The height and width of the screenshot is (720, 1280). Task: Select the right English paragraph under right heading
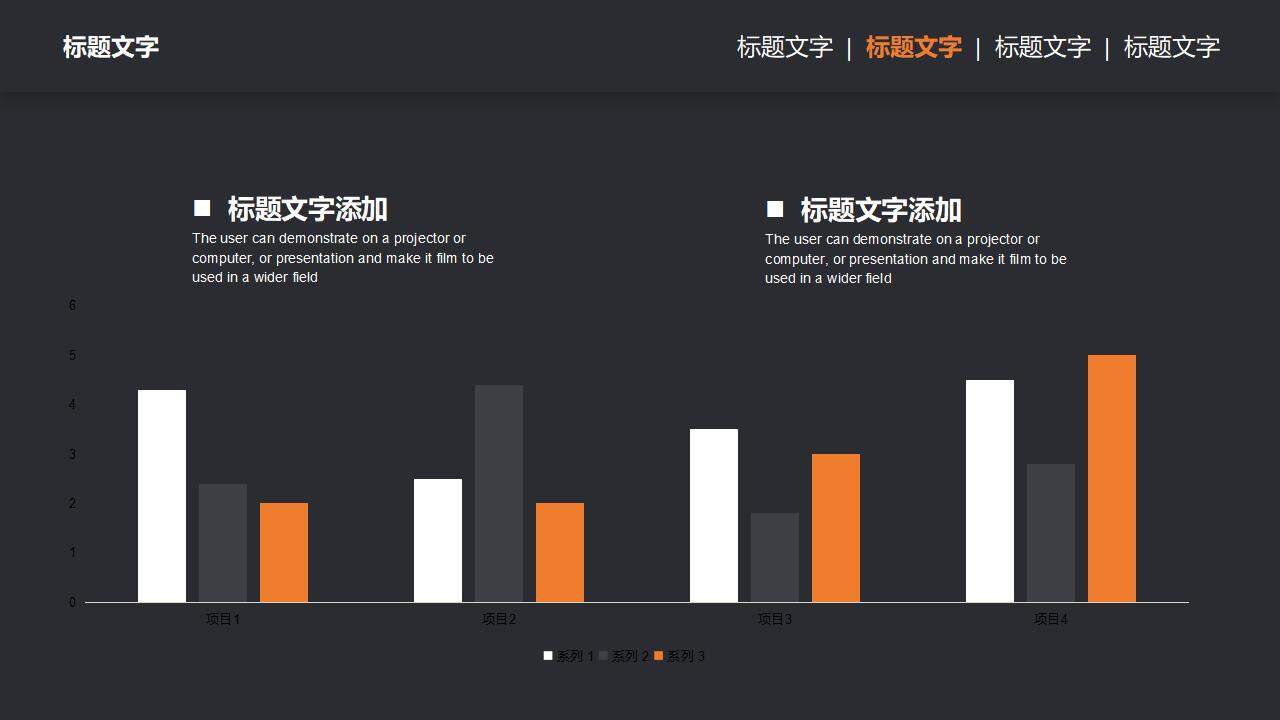(x=916, y=259)
